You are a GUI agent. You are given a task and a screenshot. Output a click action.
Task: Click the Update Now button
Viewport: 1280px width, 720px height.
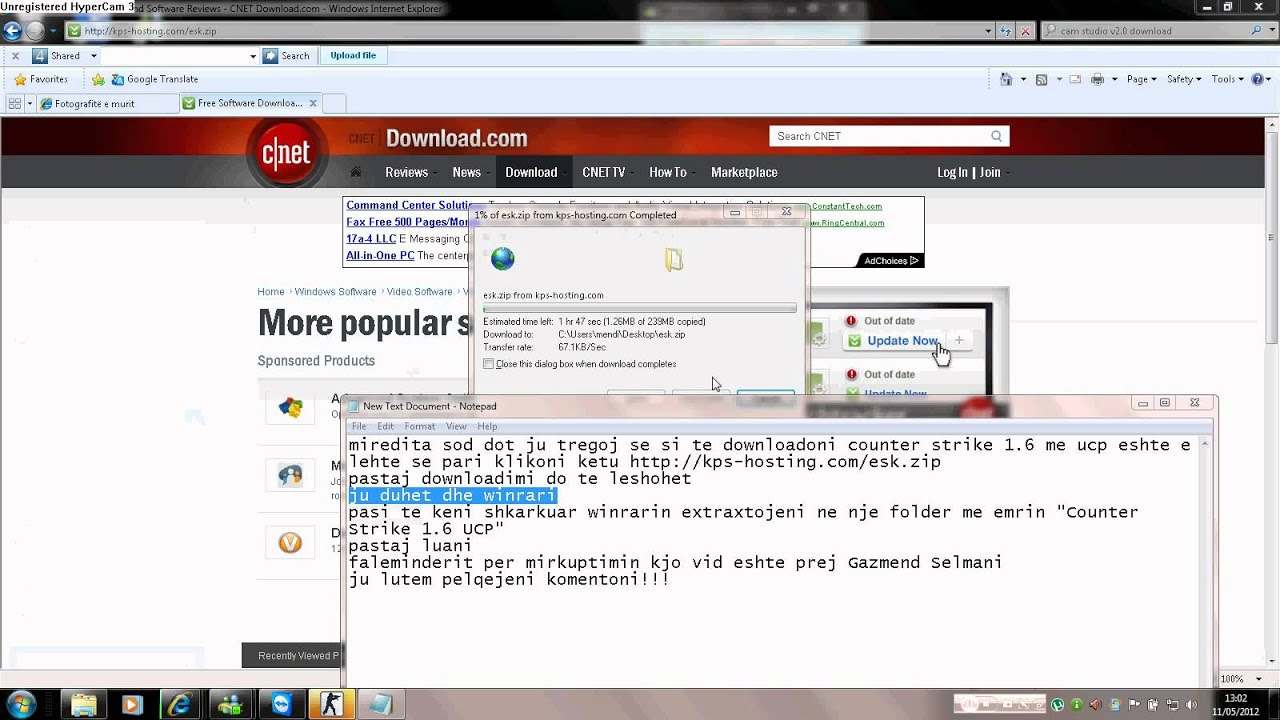(903, 341)
